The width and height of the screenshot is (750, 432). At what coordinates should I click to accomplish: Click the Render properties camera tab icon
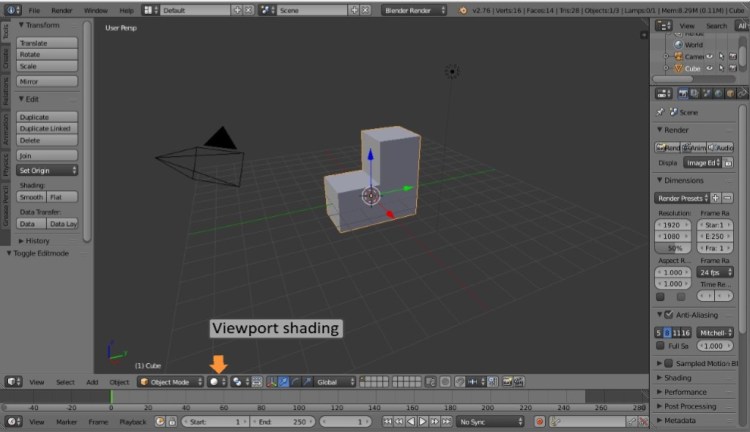tap(683, 94)
